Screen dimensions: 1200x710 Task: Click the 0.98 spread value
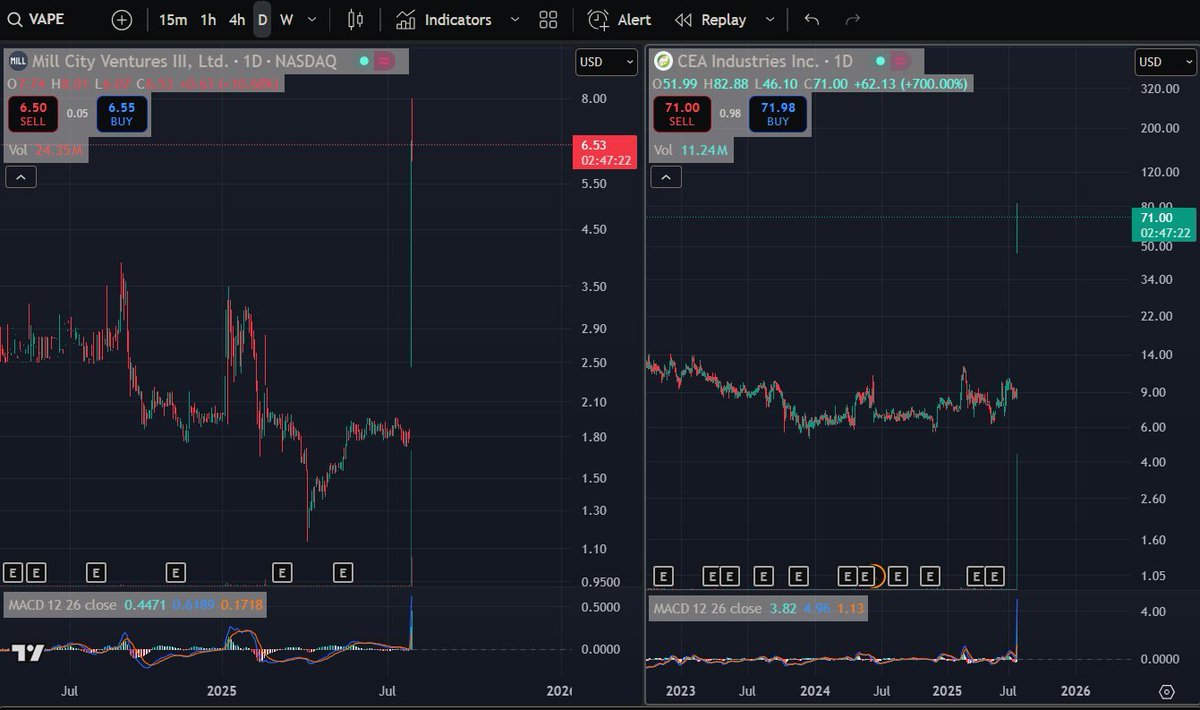(x=729, y=113)
